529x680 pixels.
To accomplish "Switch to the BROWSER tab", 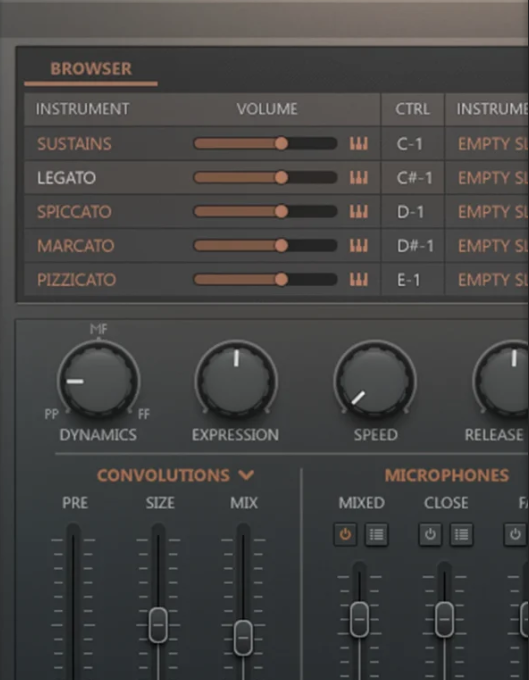I will [x=91, y=69].
